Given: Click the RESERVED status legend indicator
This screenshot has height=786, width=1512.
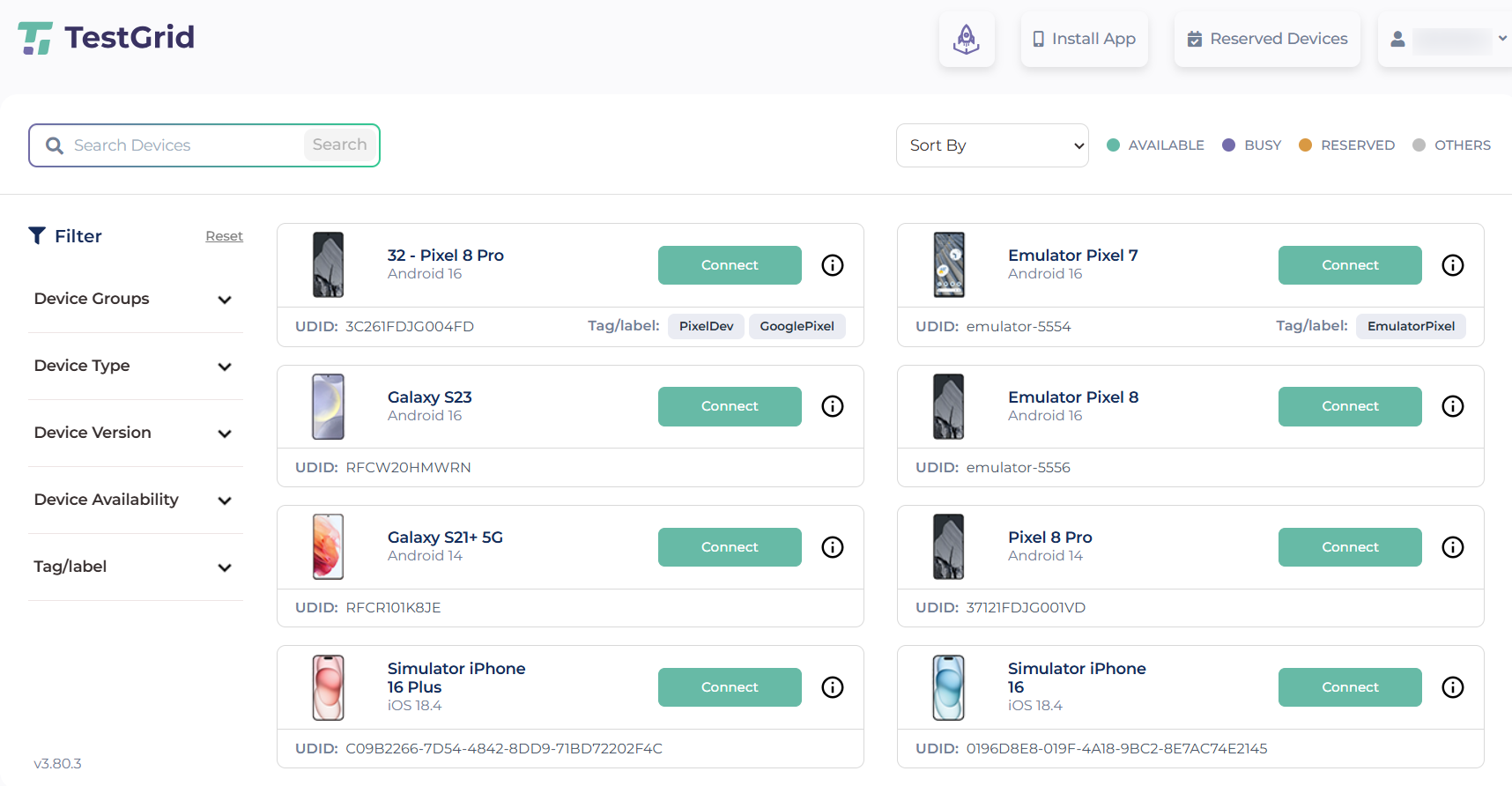Looking at the screenshot, I should tap(1306, 145).
